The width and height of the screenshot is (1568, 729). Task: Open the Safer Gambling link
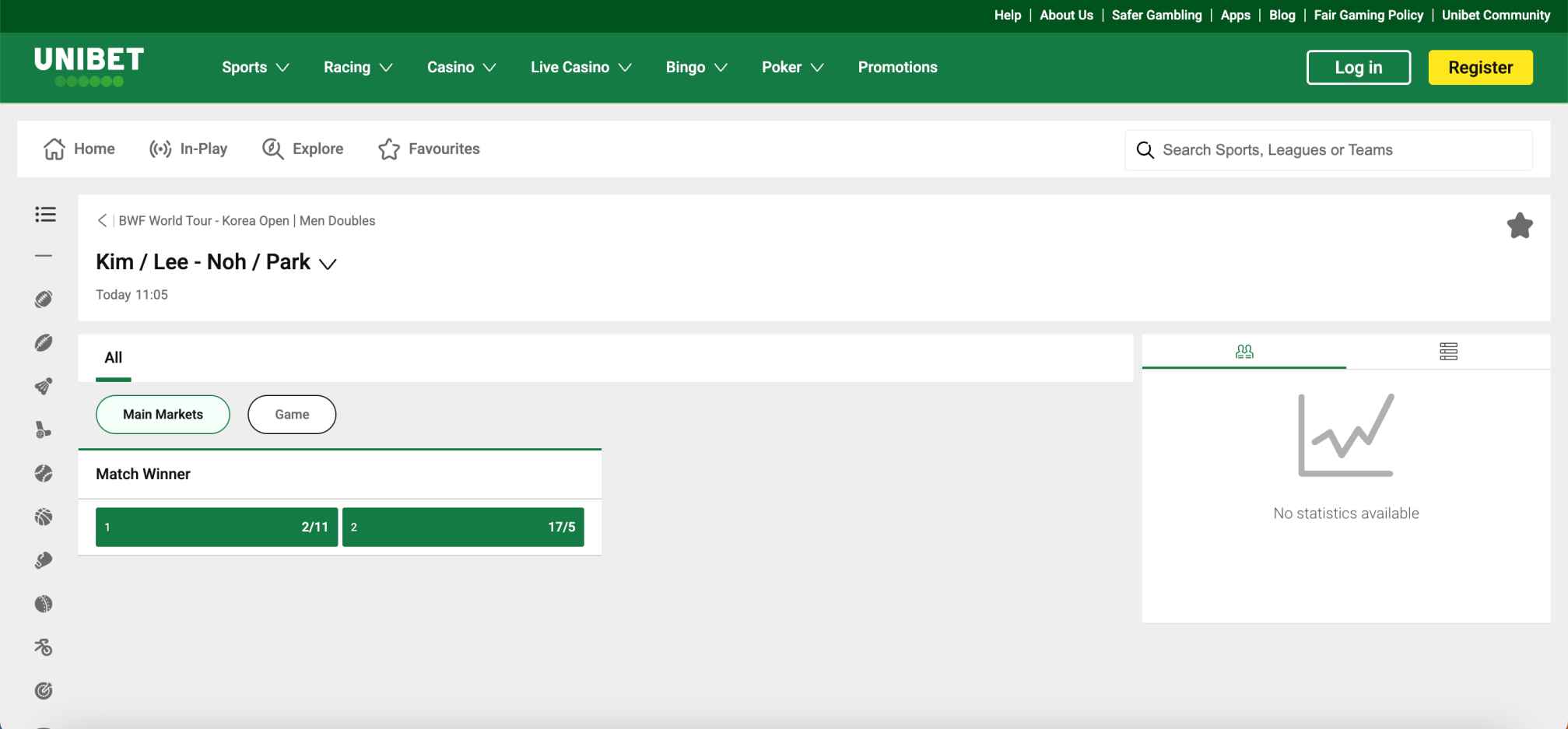coord(1156,15)
